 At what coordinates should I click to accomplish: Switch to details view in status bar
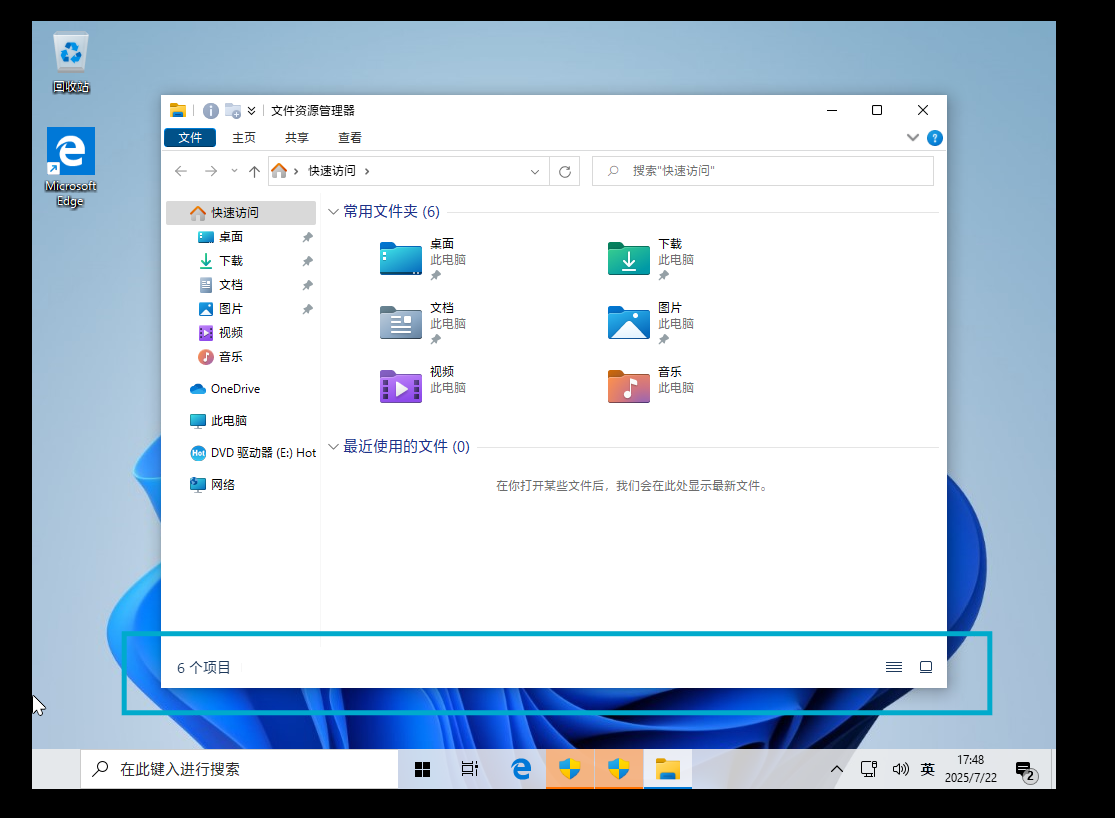click(x=894, y=667)
